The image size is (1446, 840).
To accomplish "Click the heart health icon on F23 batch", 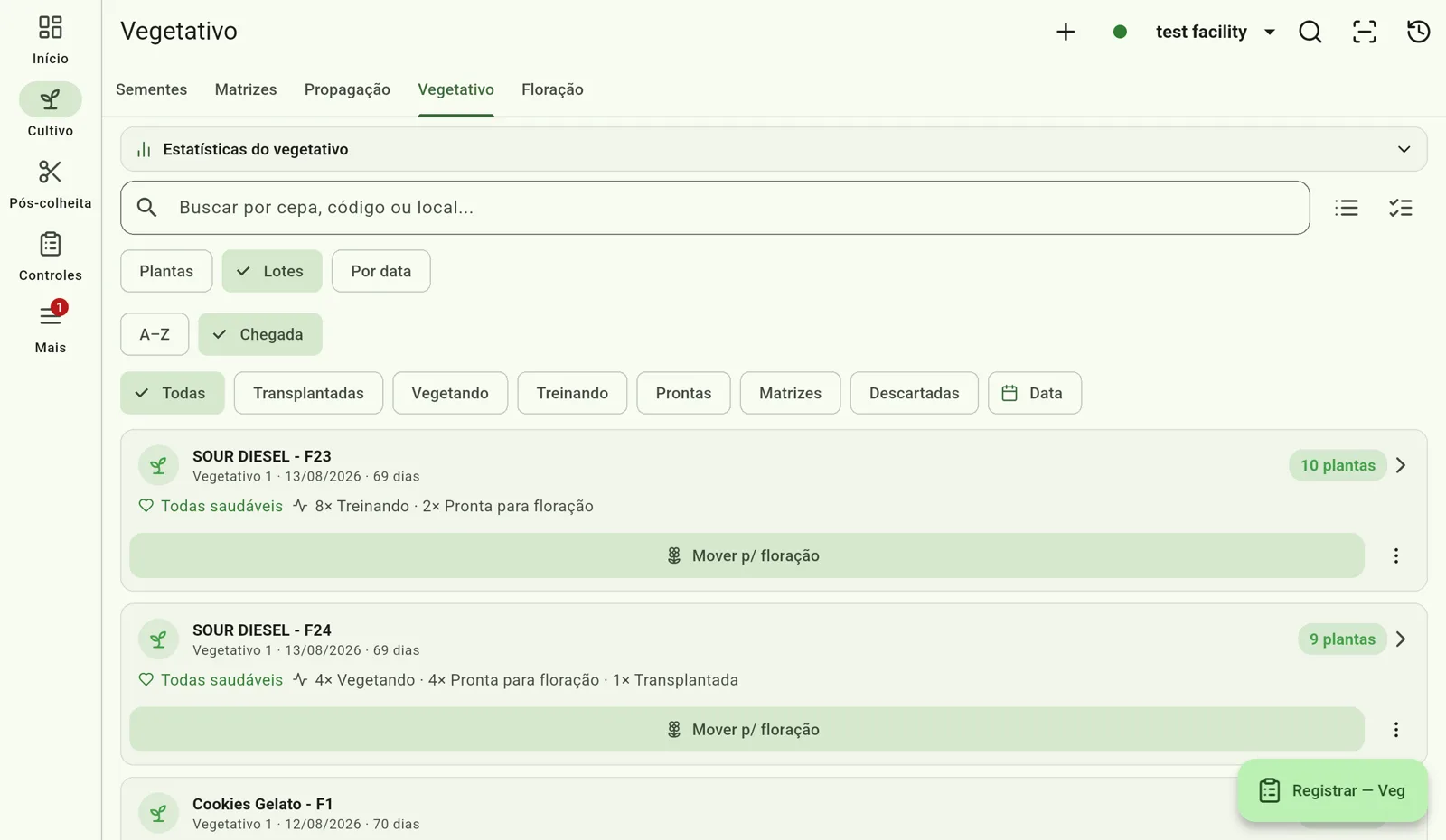I will click(x=146, y=506).
